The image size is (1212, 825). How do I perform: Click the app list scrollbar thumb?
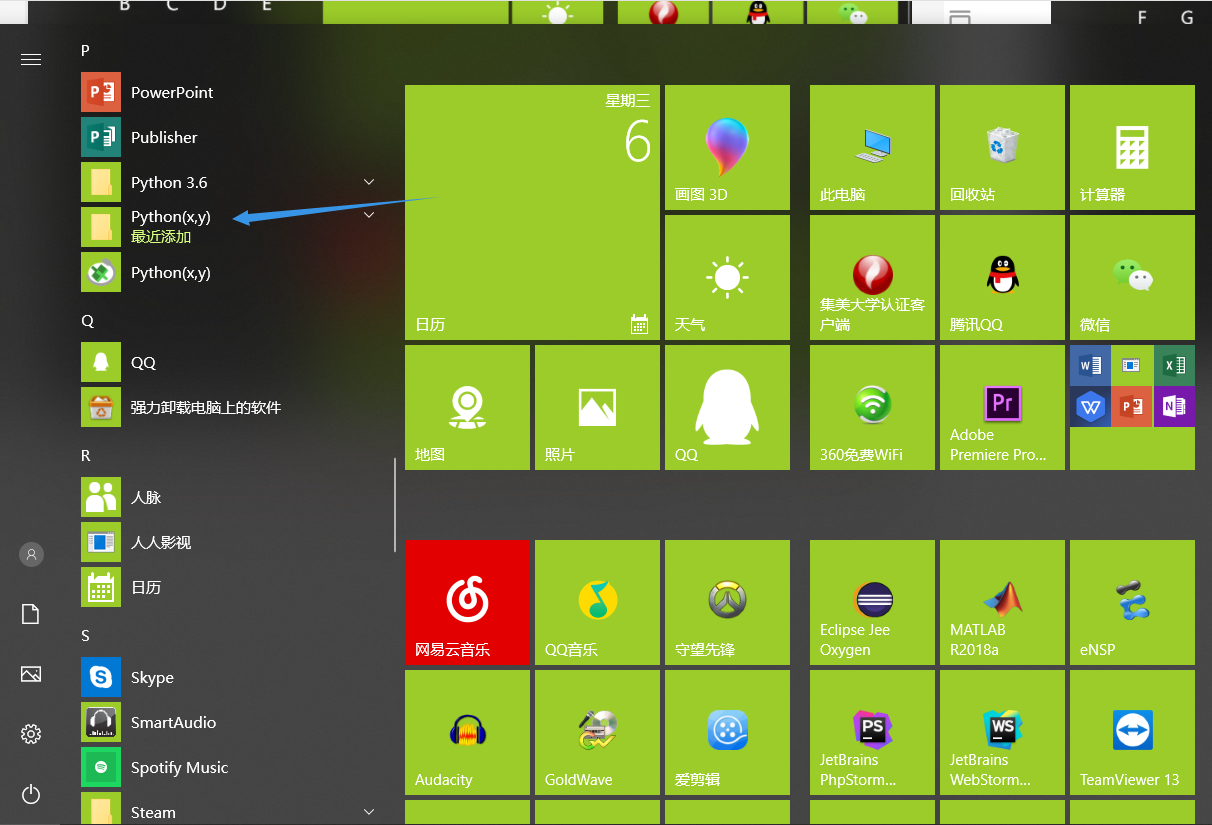(x=395, y=504)
